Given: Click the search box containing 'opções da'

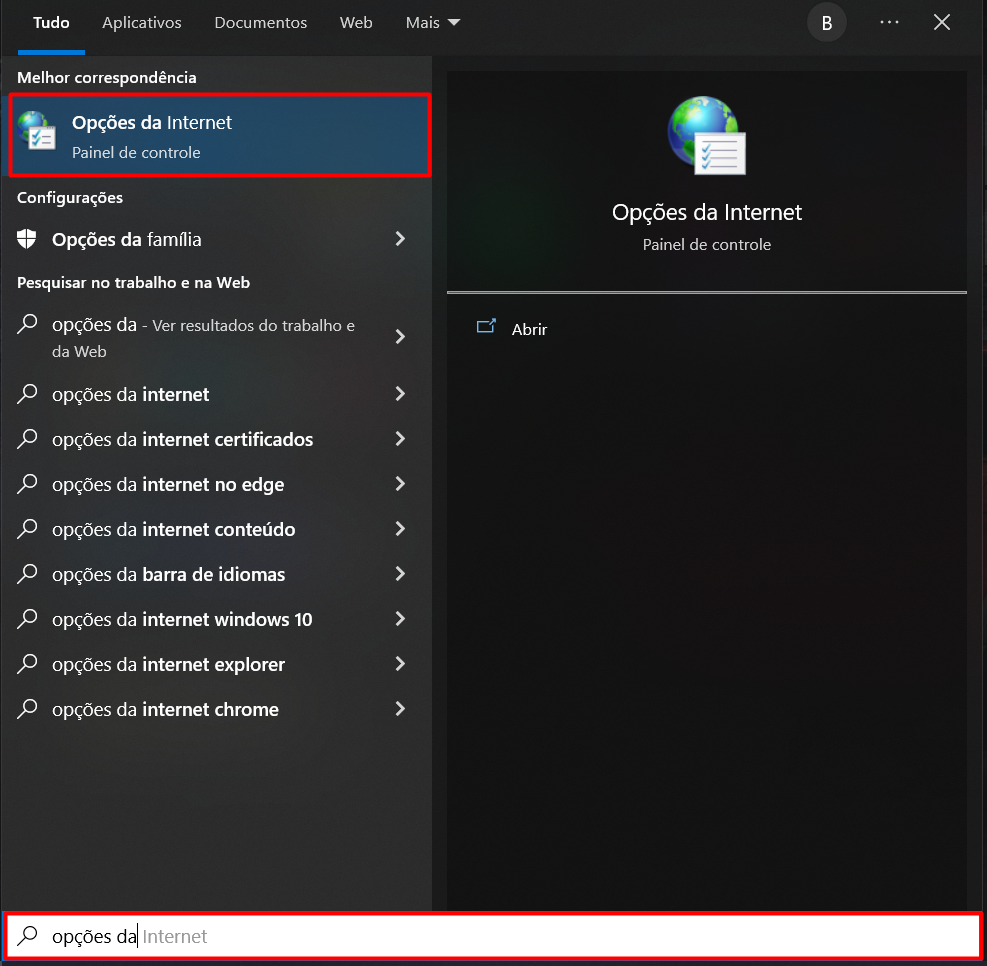Looking at the screenshot, I should coord(493,936).
